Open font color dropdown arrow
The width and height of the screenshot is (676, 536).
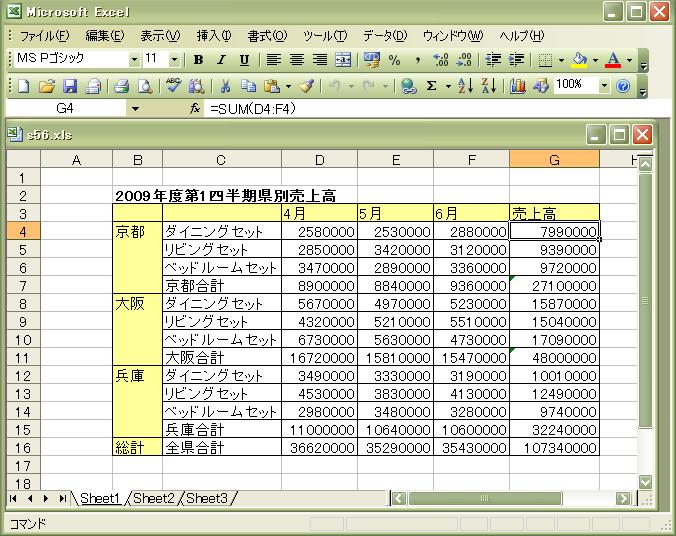629,60
